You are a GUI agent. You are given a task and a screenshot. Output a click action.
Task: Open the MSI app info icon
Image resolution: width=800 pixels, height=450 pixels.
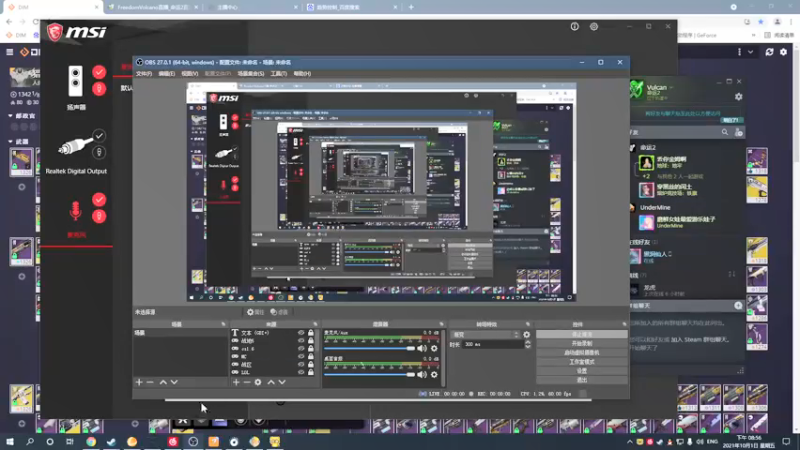point(574,27)
